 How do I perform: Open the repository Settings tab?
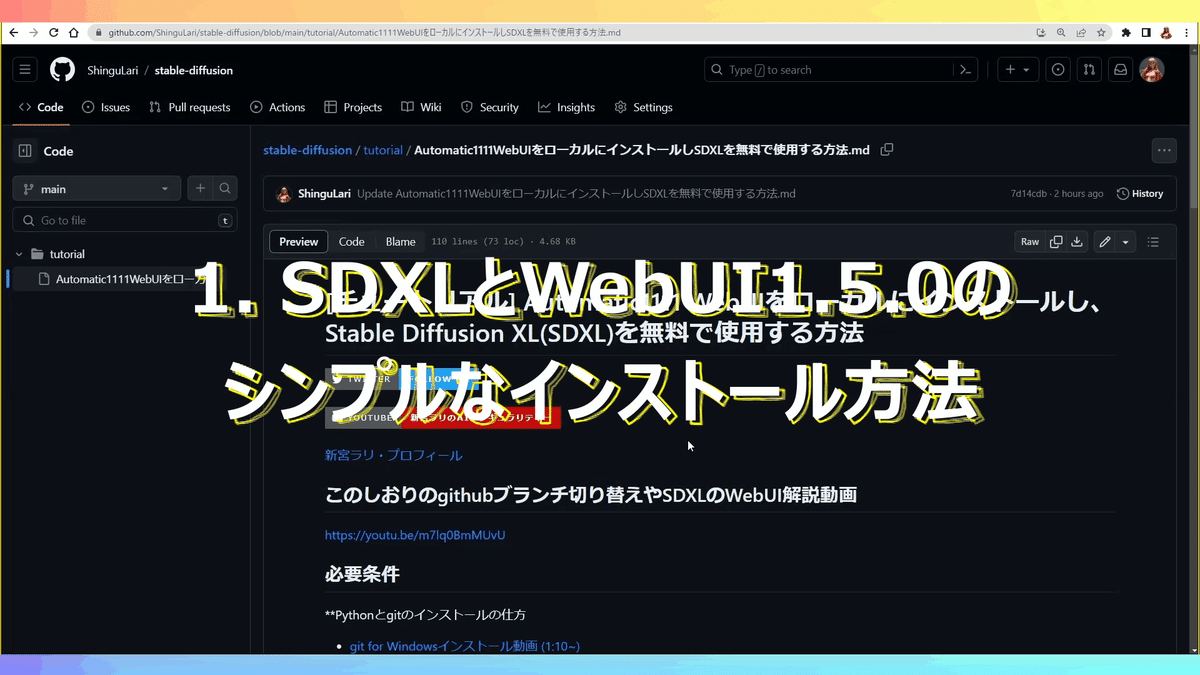(643, 107)
